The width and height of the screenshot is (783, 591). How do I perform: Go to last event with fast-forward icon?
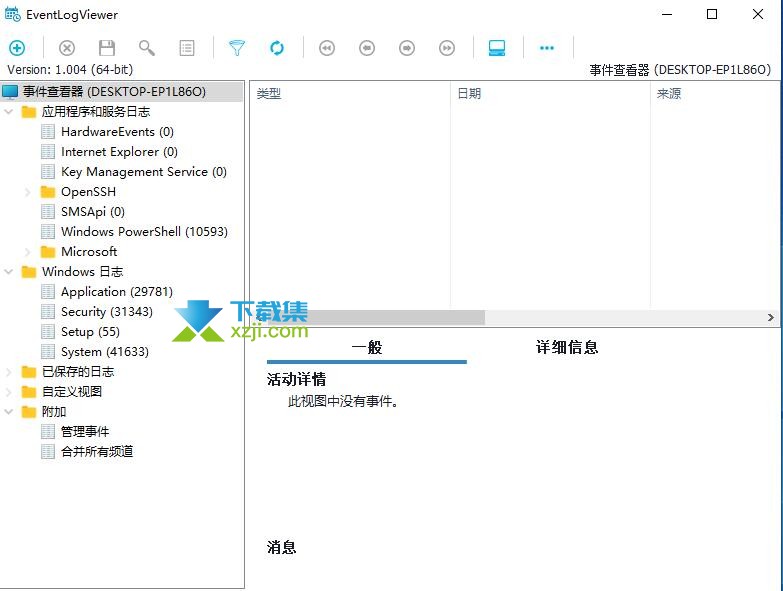[x=447, y=48]
